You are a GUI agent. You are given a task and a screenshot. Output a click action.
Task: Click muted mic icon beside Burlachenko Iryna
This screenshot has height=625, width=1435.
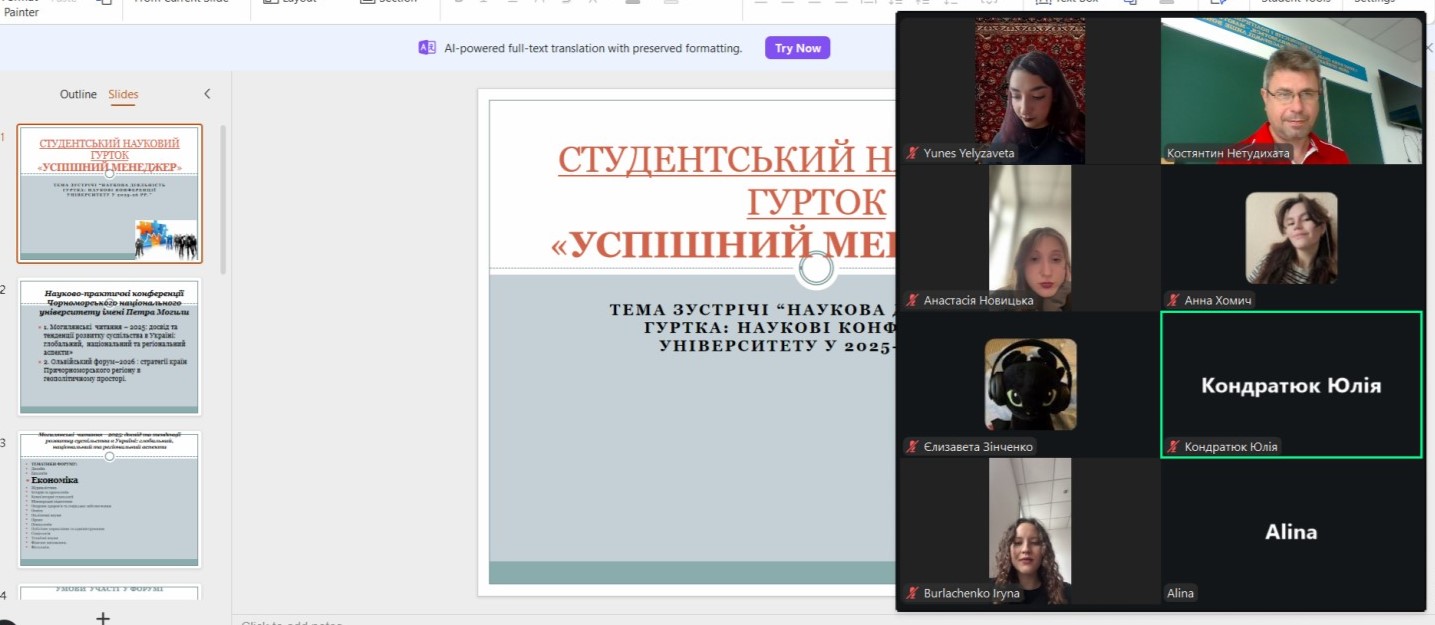pyautogui.click(x=912, y=593)
